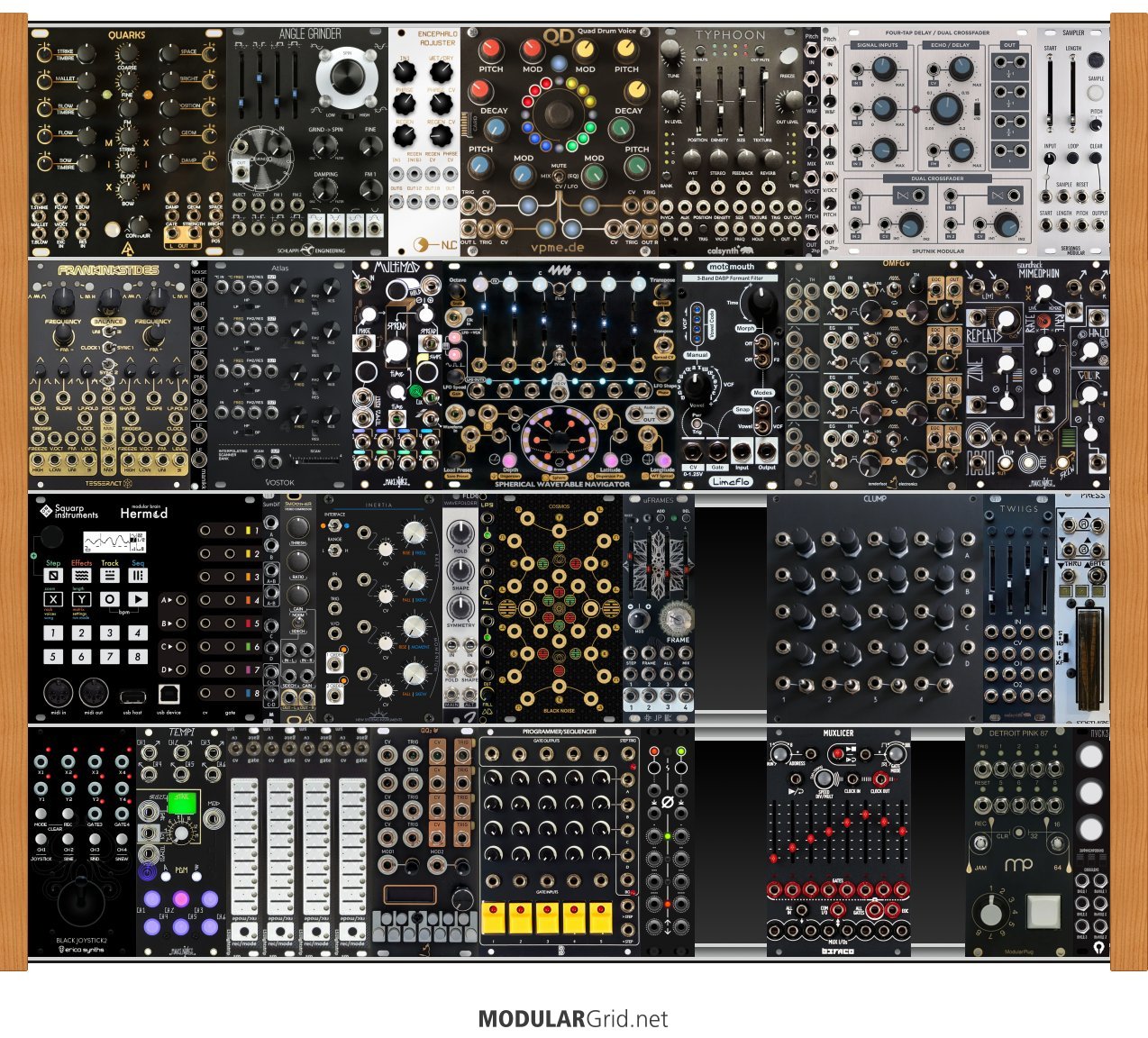Viewport: 1148px width, 1038px height.
Task: Select the Cosmos Black Noise module
Action: [560, 608]
